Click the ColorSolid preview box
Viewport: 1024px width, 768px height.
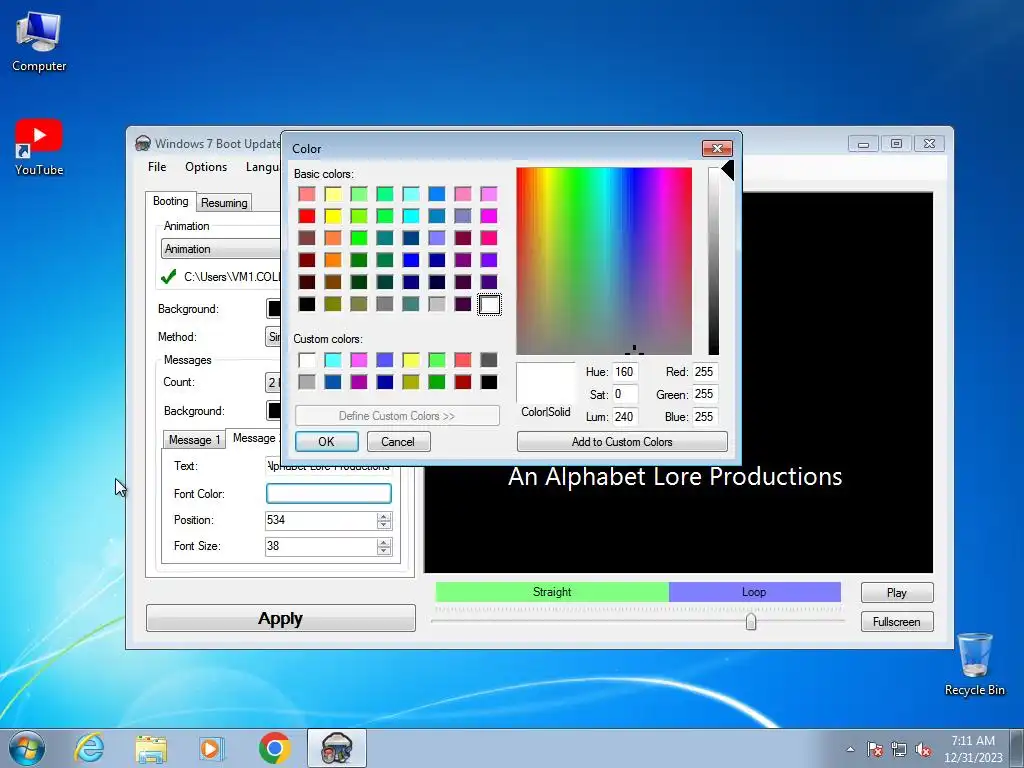pyautogui.click(x=545, y=383)
